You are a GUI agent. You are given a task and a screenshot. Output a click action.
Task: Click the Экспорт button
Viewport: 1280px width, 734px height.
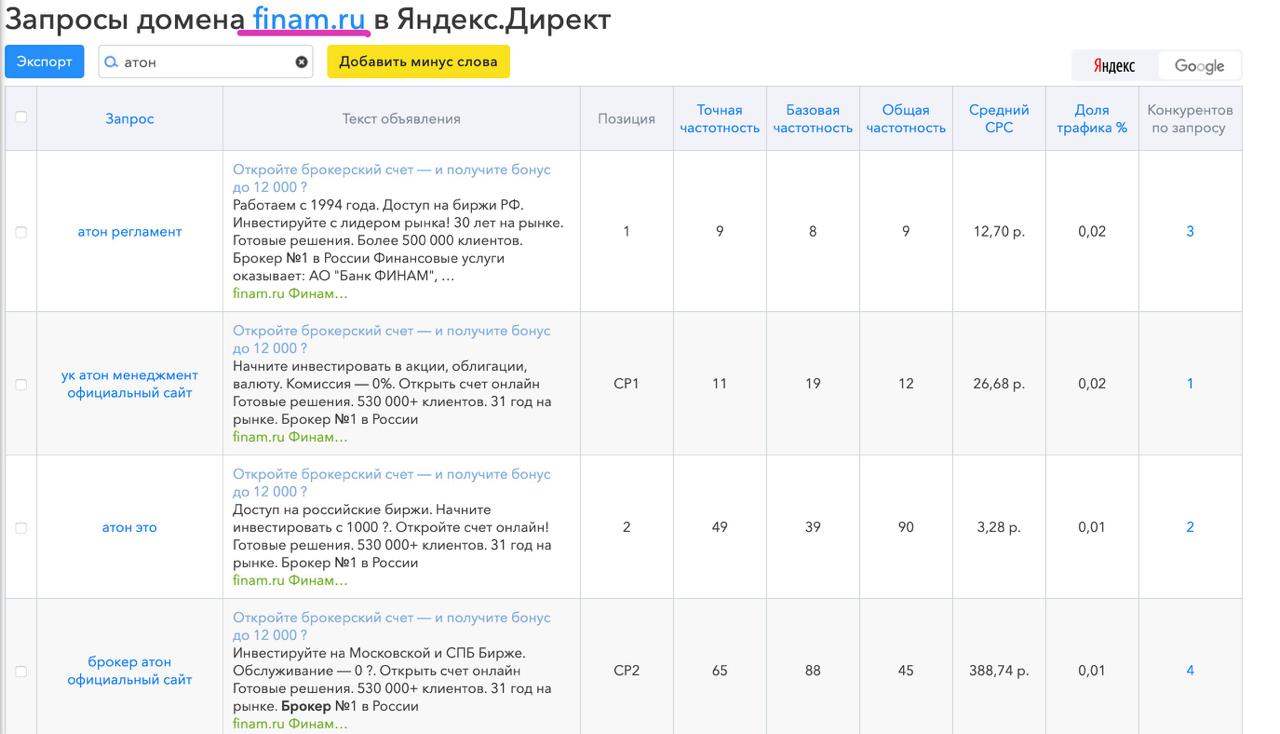44,61
